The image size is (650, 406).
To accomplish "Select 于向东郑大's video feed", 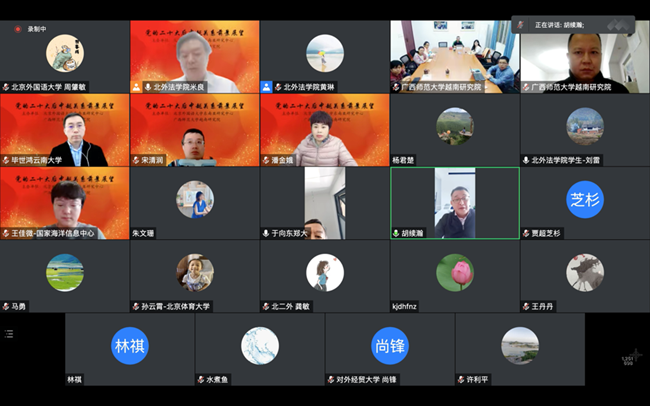I will (325, 203).
